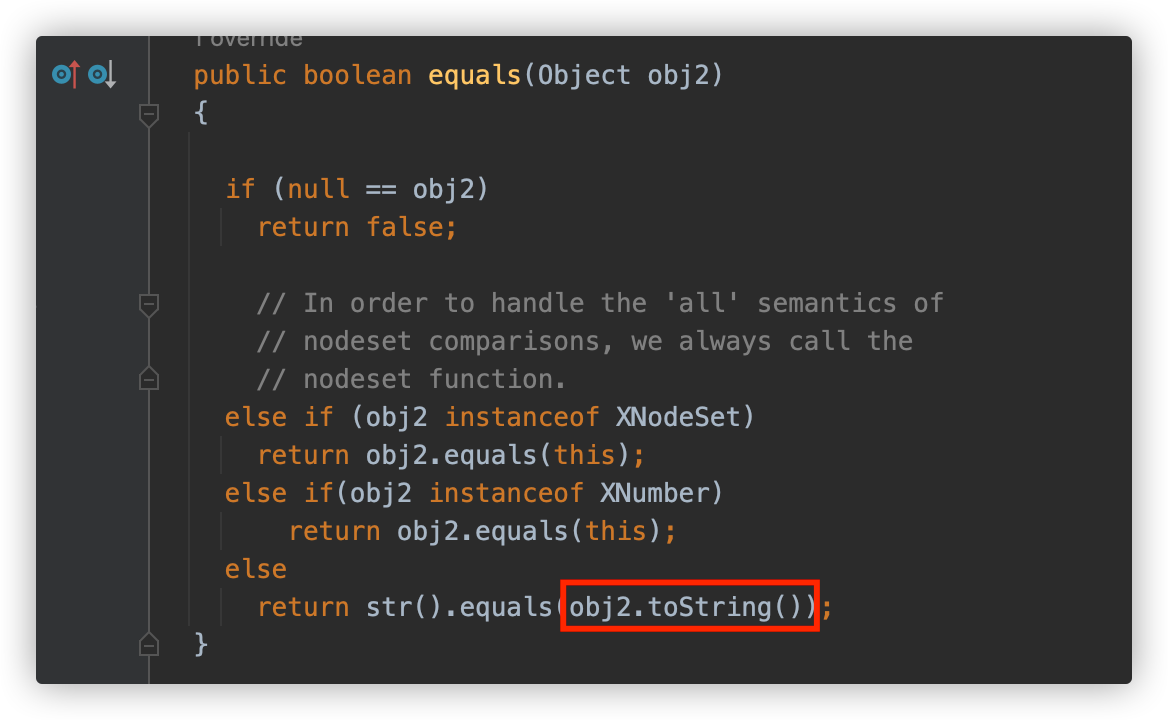1168x720 pixels.
Task: Collapse the equals method body fold marker
Action: (x=149, y=114)
